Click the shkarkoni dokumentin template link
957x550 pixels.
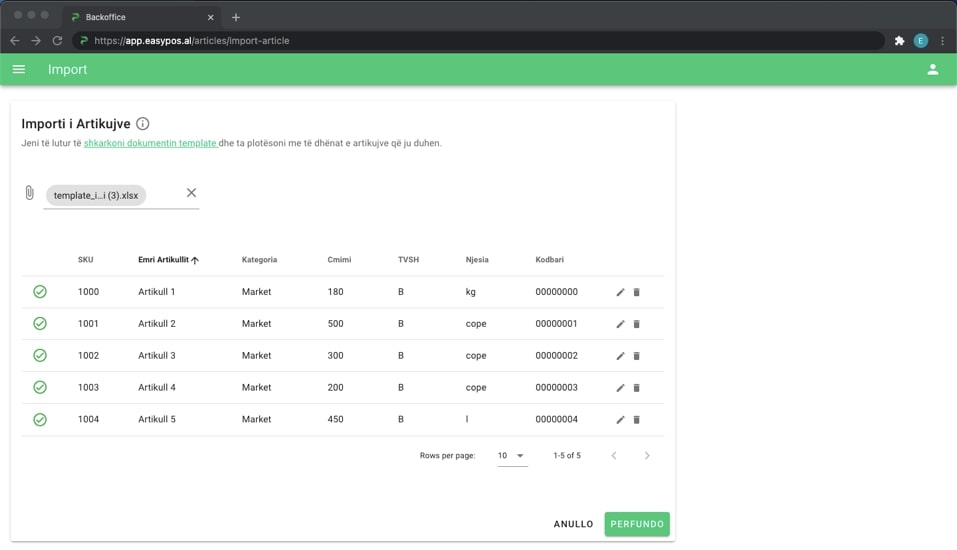(x=150, y=143)
